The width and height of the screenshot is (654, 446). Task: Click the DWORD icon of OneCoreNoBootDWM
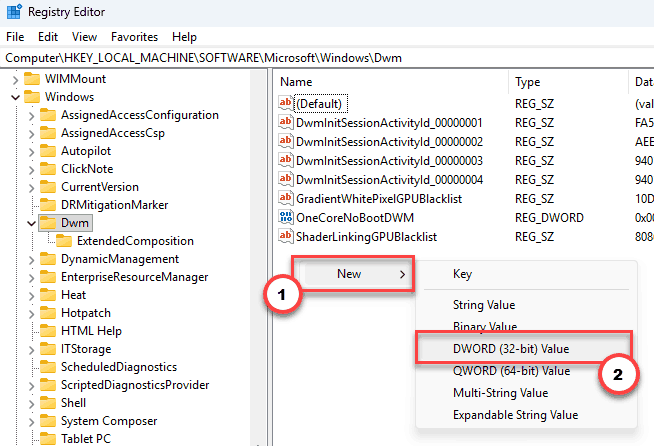coord(286,217)
